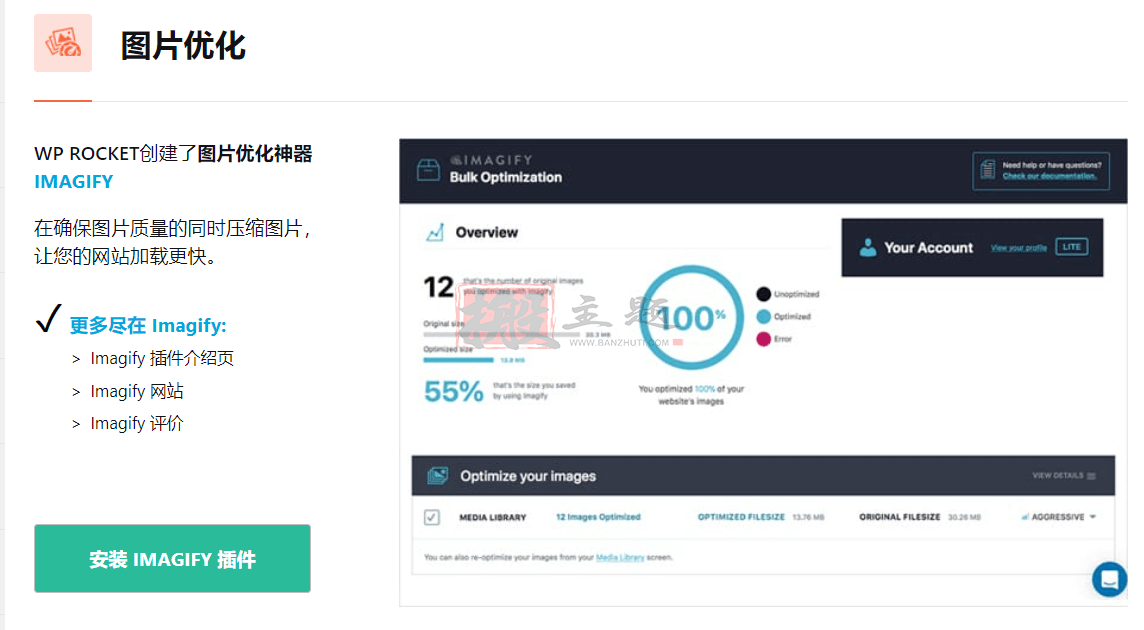Open the Aggressive level dropdown
1144x630 pixels.
pyautogui.click(x=1059, y=517)
